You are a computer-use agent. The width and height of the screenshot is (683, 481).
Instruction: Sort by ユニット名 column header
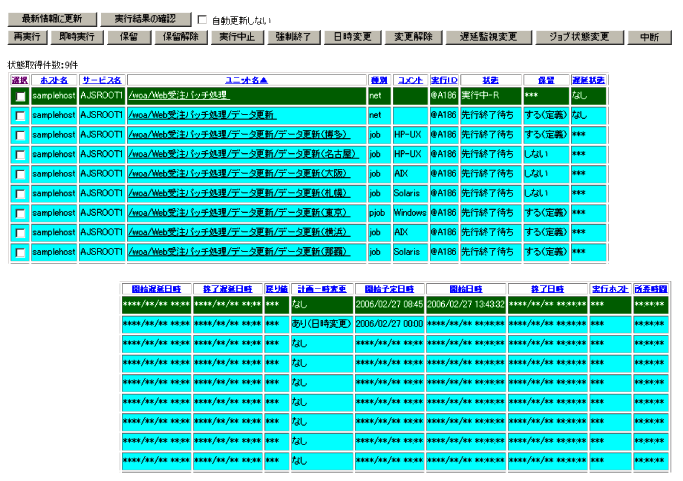(x=246, y=79)
